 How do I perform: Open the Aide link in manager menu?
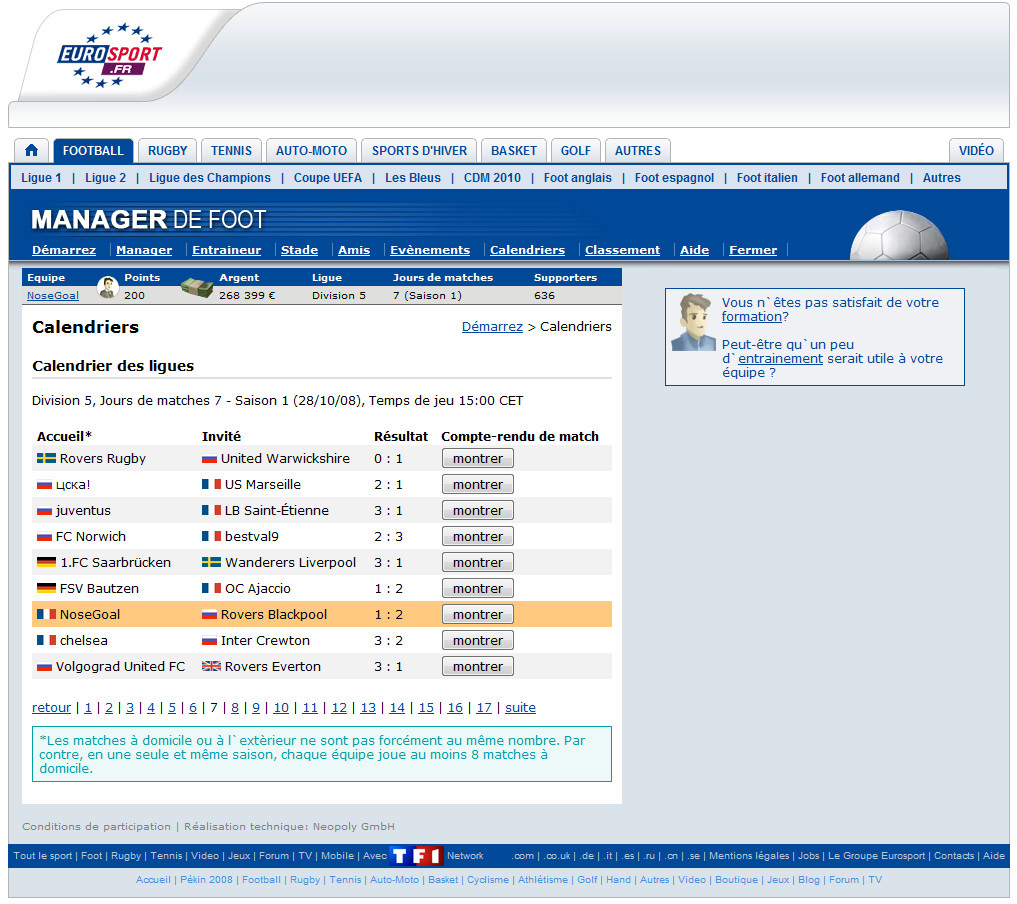tap(694, 250)
